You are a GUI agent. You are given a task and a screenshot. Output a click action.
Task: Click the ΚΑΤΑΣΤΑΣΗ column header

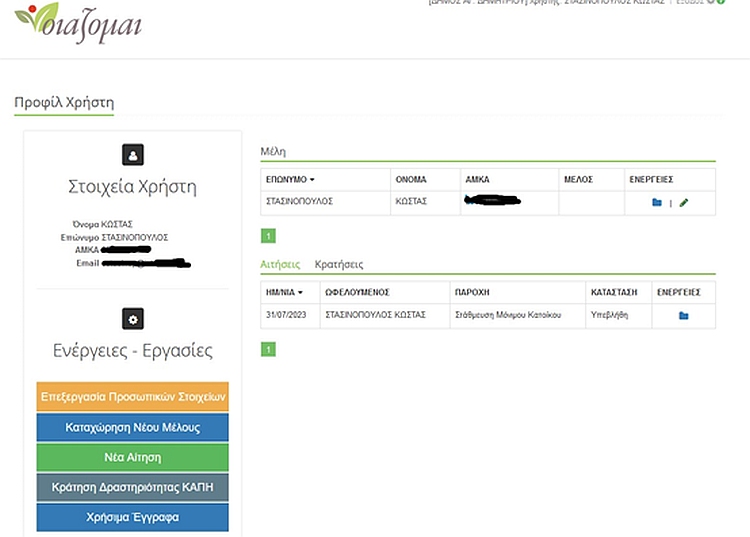coord(614,293)
